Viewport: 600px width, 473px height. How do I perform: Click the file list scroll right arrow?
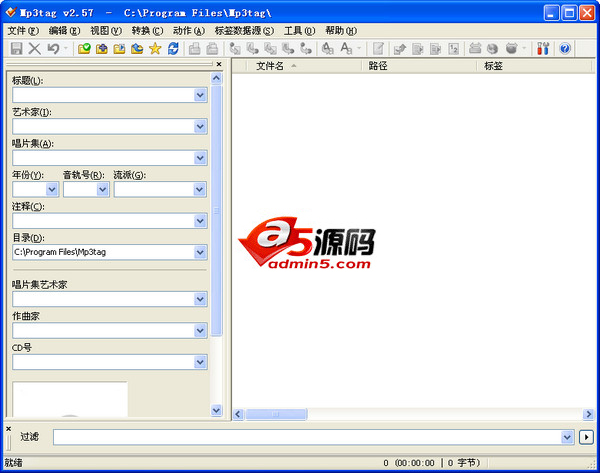coord(589,414)
